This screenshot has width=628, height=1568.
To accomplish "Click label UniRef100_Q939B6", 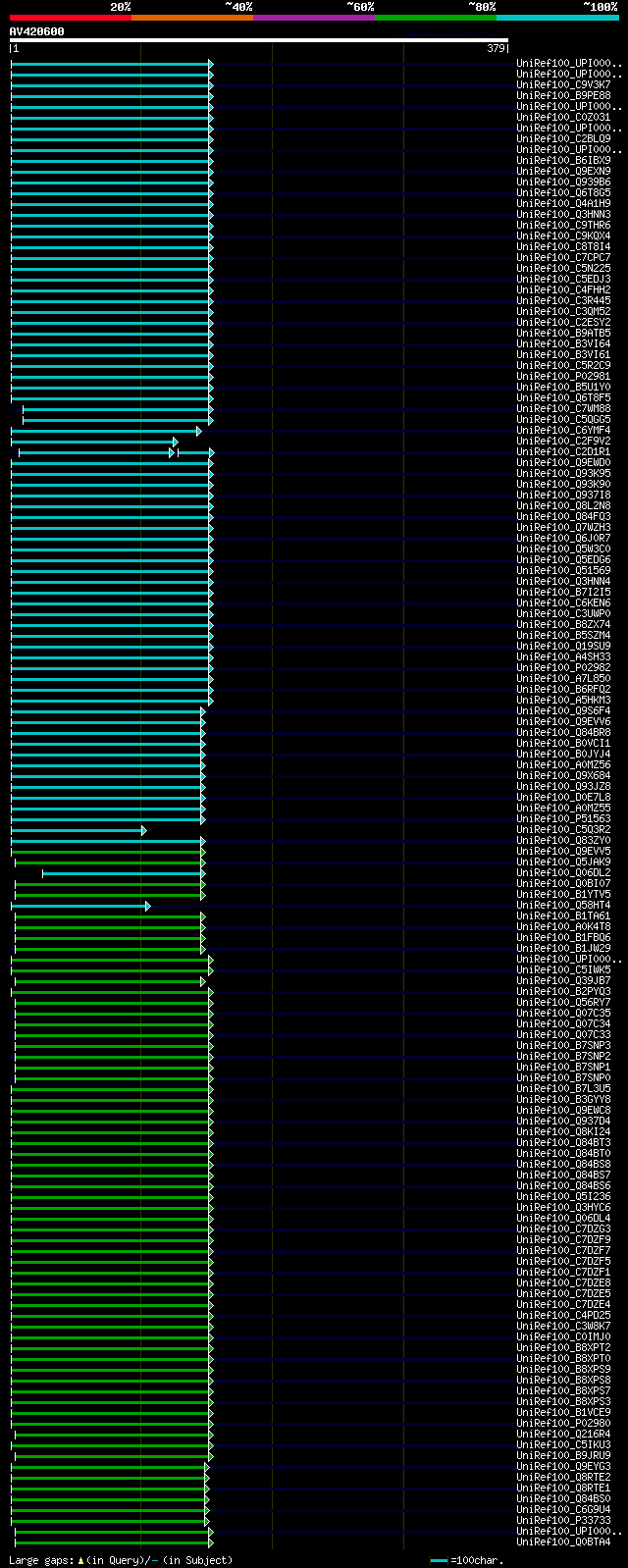I will 563,183.
